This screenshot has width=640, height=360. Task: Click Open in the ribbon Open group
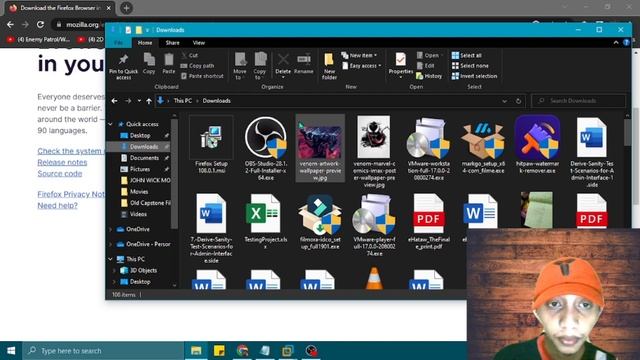pos(428,55)
